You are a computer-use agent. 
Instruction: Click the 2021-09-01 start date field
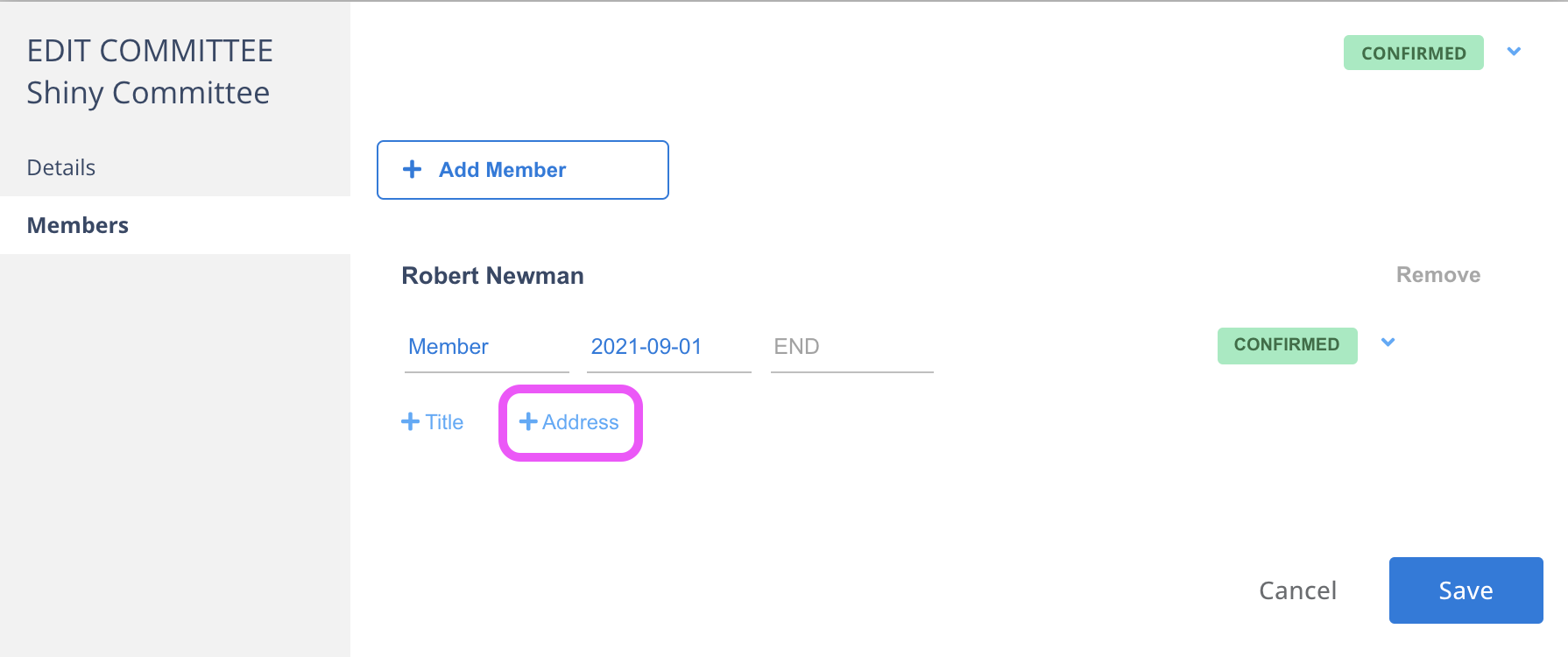pyautogui.click(x=668, y=347)
